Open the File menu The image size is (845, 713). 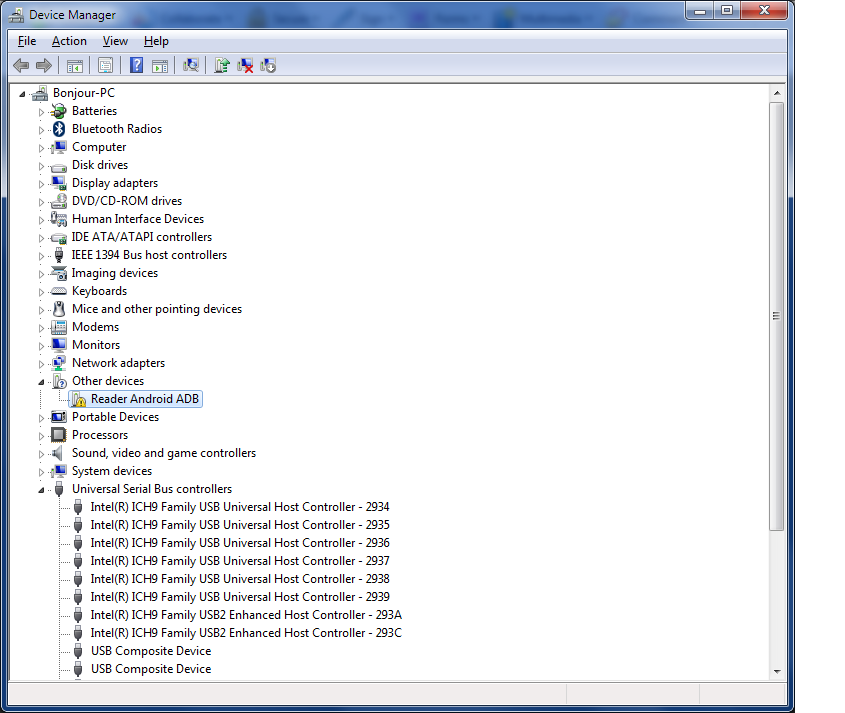[27, 41]
